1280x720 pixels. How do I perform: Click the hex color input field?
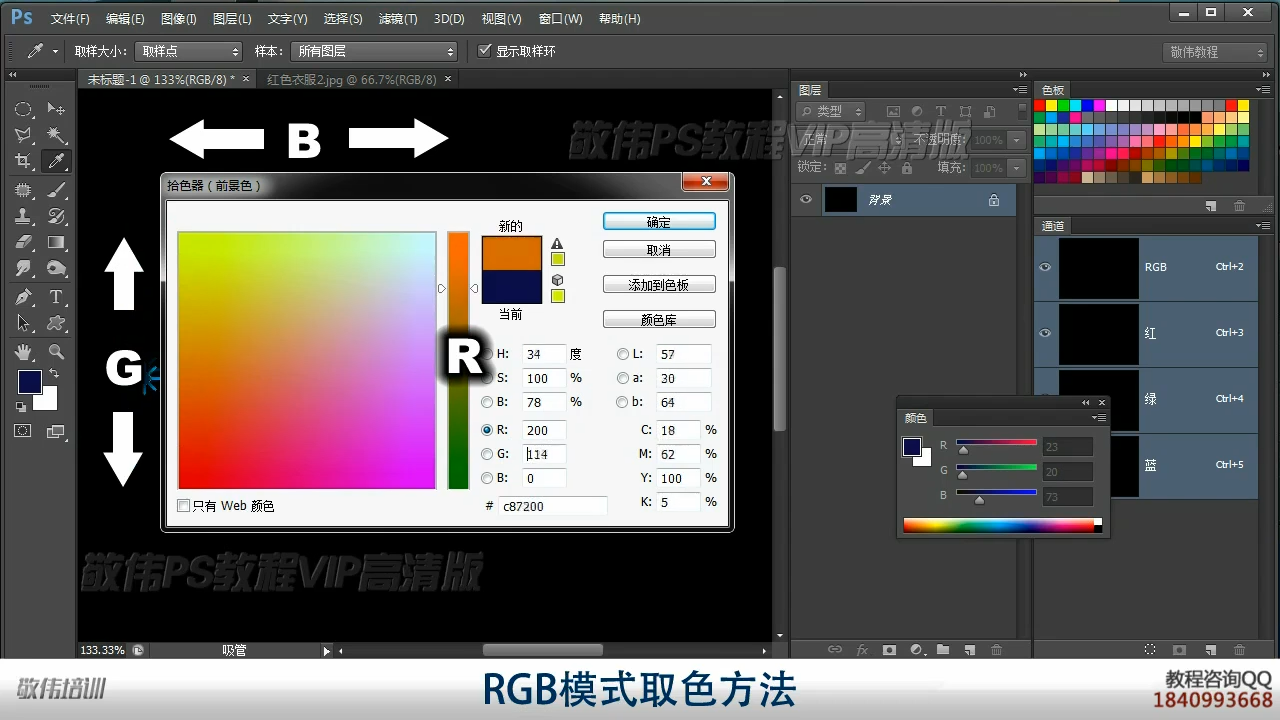point(553,506)
